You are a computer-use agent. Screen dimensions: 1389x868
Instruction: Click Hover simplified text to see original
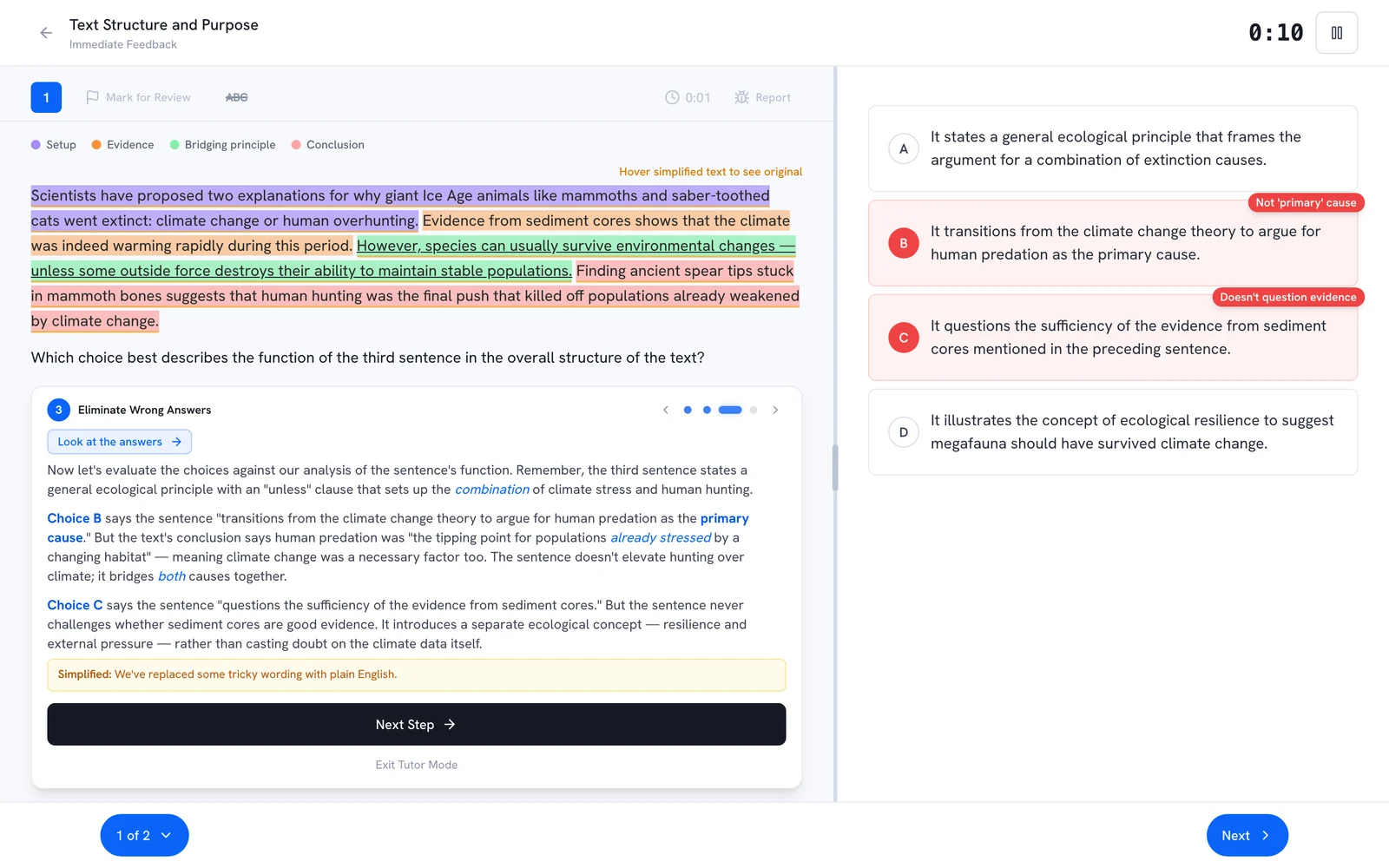[710, 172]
